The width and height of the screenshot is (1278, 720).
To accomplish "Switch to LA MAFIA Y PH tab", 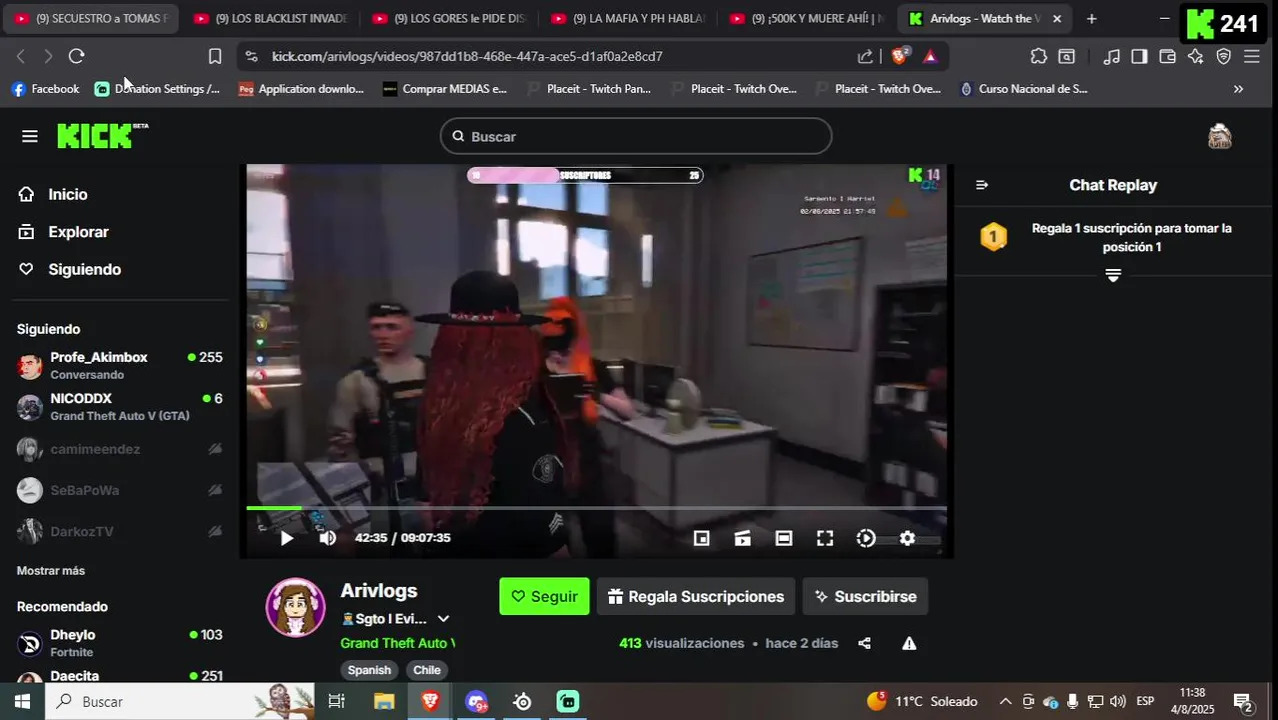I will click(629, 19).
